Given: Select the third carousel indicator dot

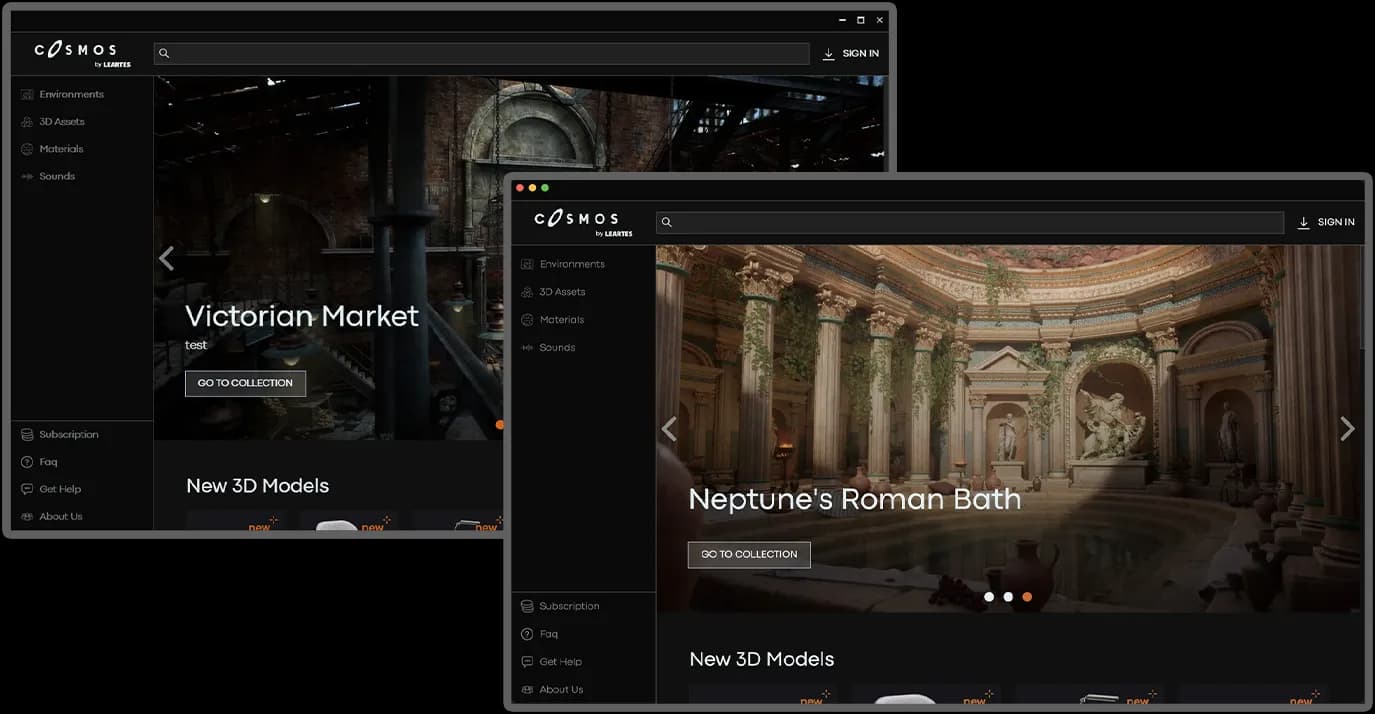Looking at the screenshot, I should click(1026, 596).
